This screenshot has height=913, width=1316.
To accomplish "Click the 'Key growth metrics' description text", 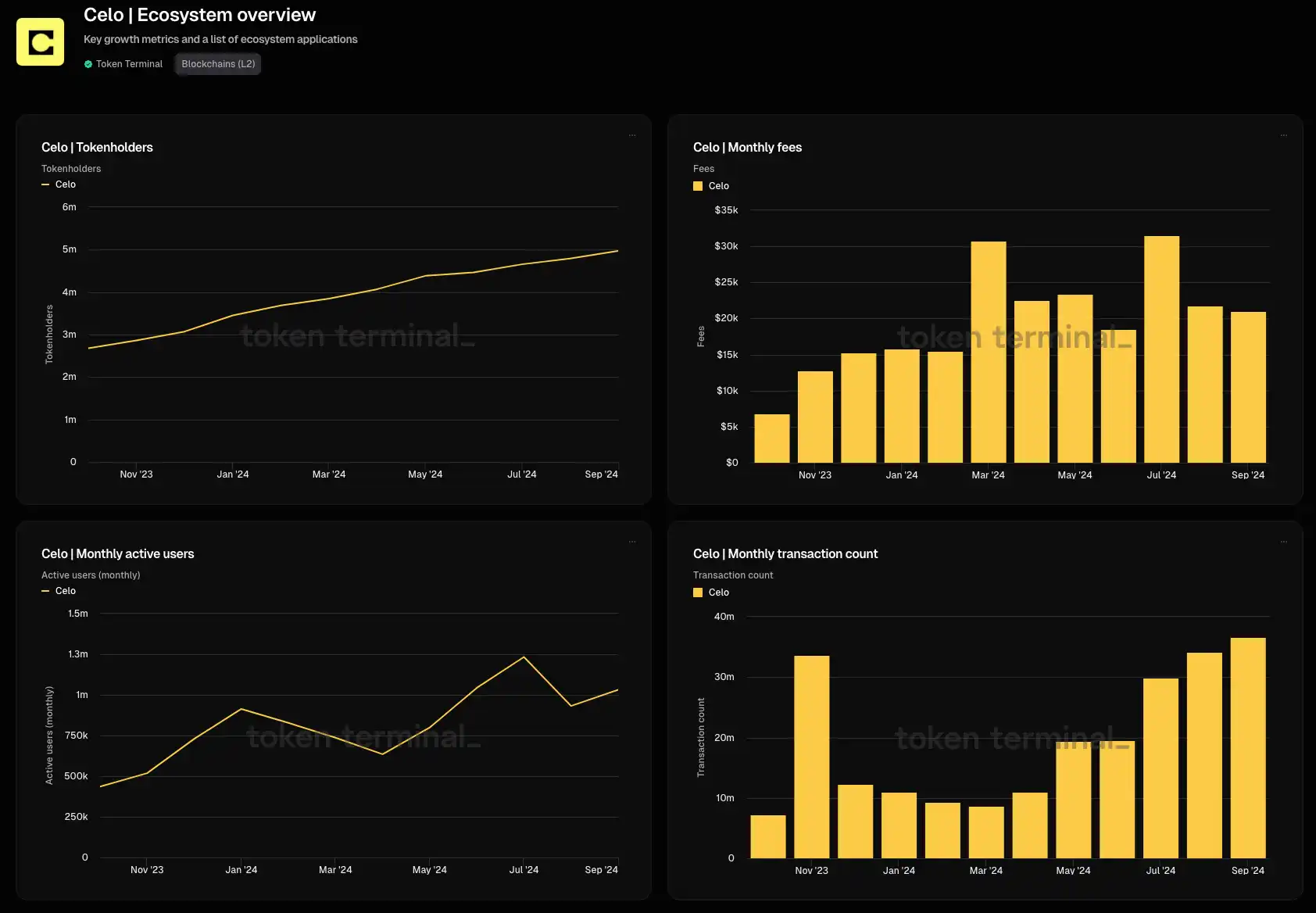I will 220,39.
